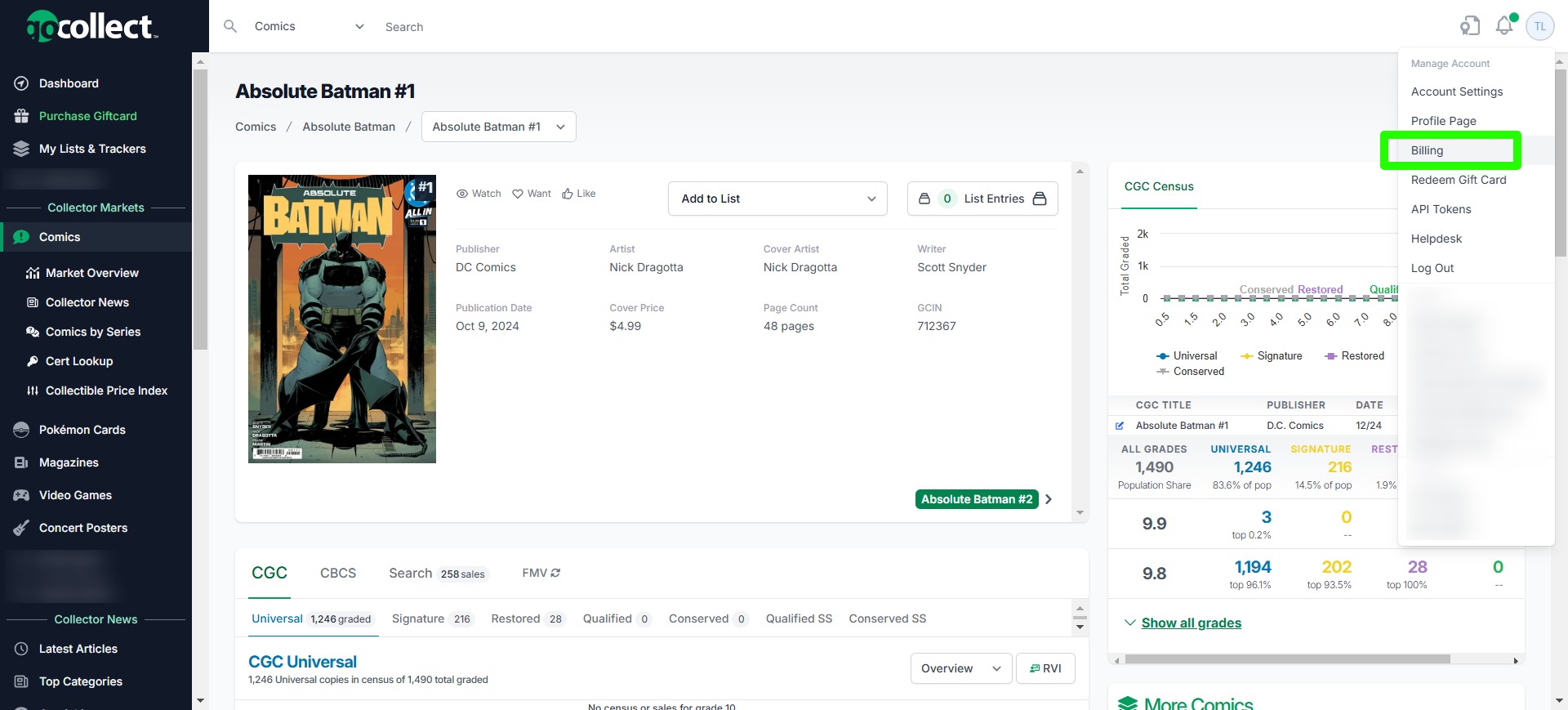Image resolution: width=1568 pixels, height=710 pixels.
Task: Click the List Entries button
Action: (x=982, y=199)
